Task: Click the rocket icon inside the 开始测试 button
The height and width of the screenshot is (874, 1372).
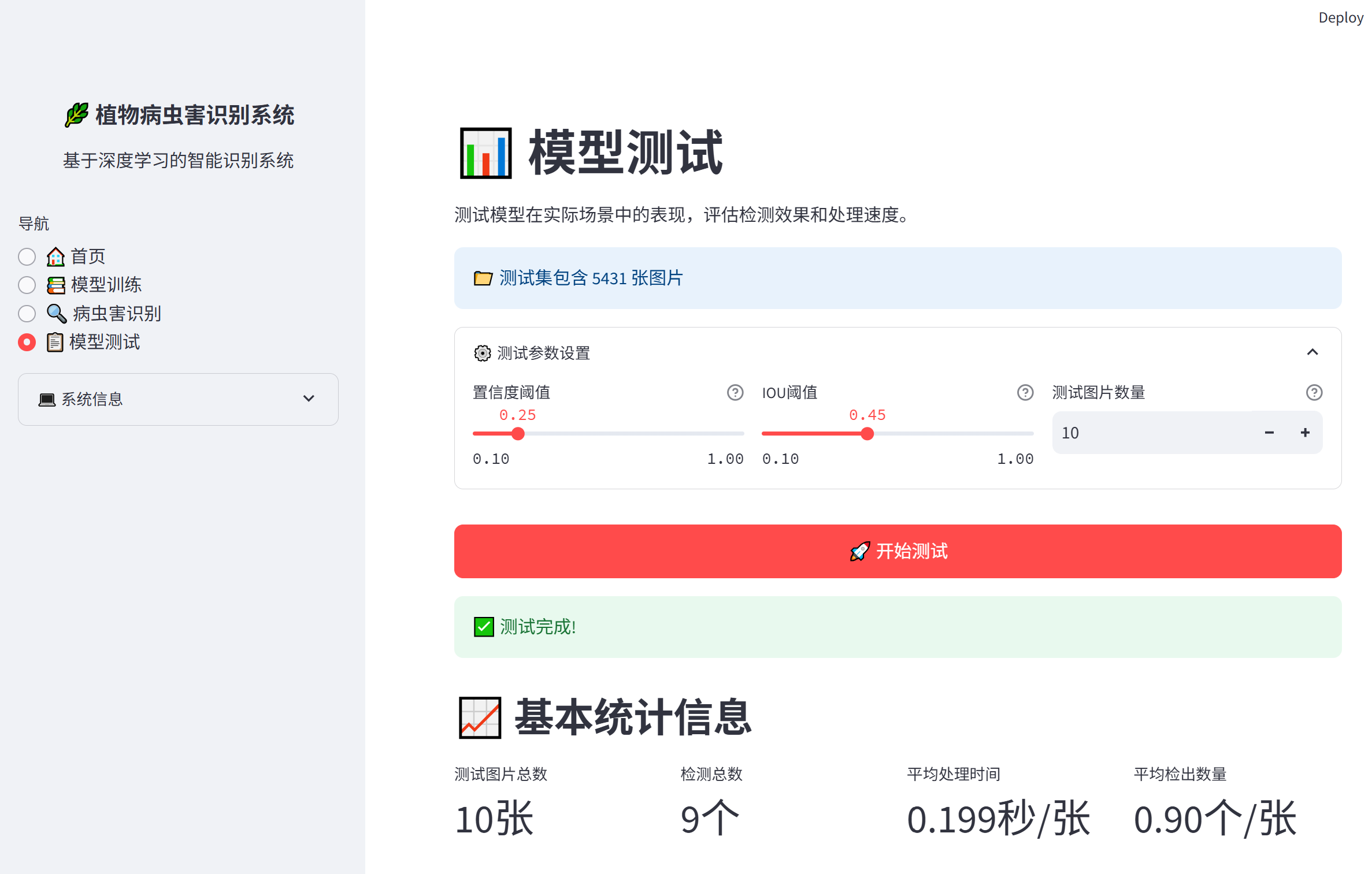Action: click(859, 551)
